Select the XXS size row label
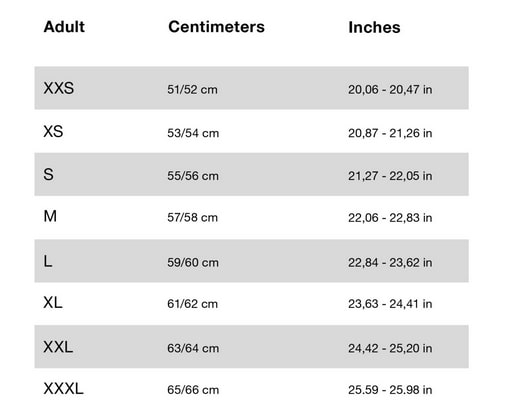Viewport: 510px width, 417px height. point(59,88)
